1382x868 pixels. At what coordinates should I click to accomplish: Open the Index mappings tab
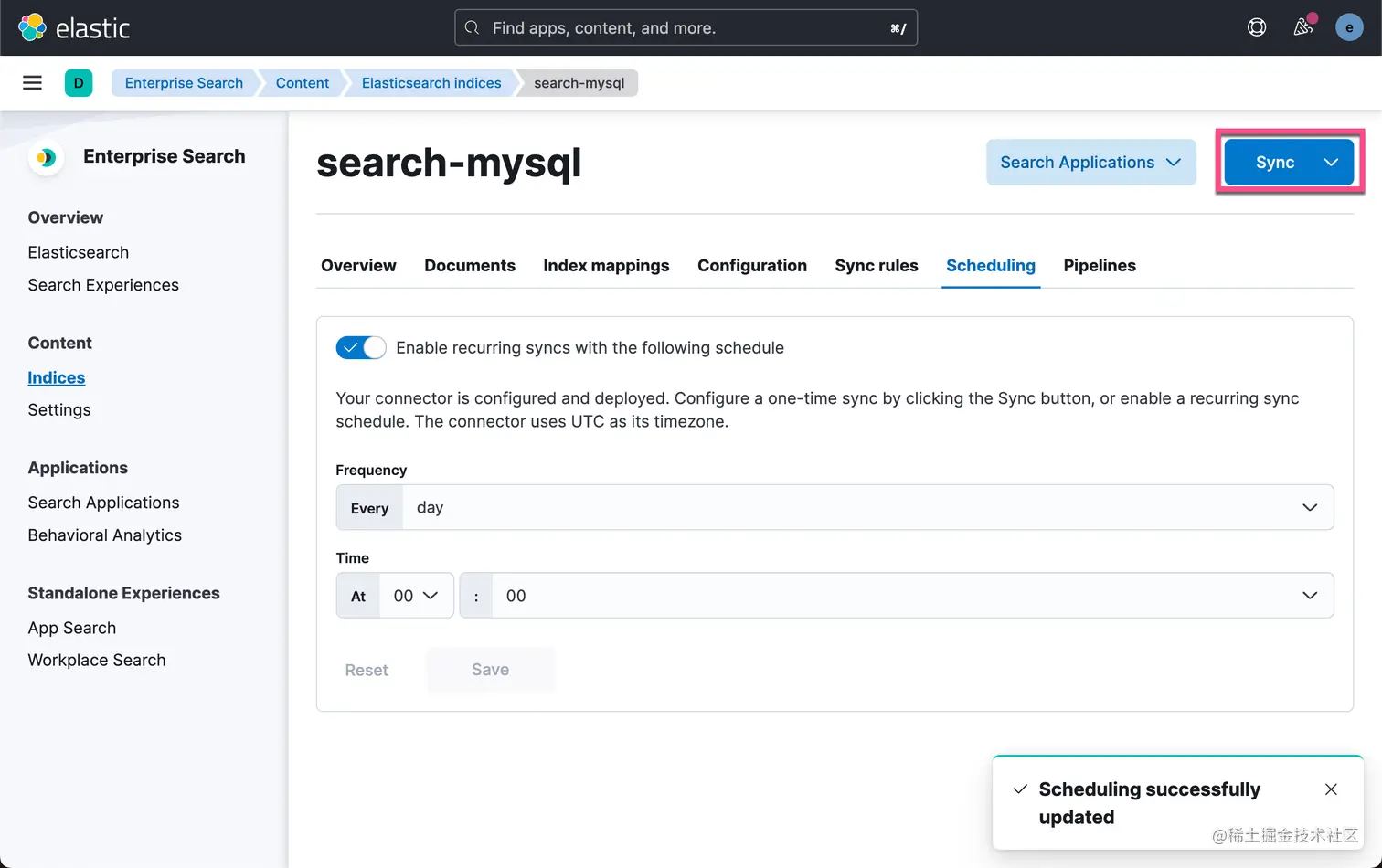coord(606,266)
